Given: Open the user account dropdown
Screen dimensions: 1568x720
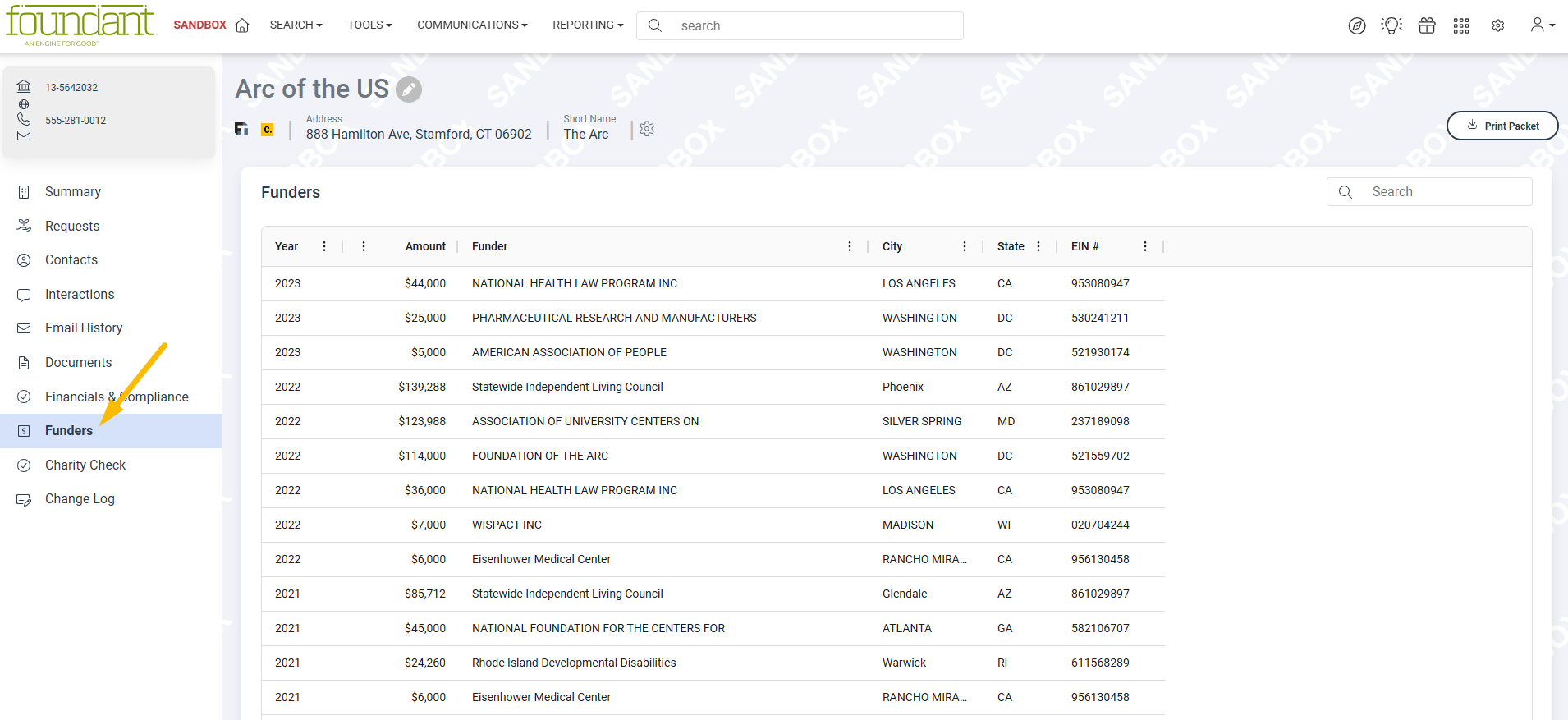Looking at the screenshot, I should point(1543,25).
